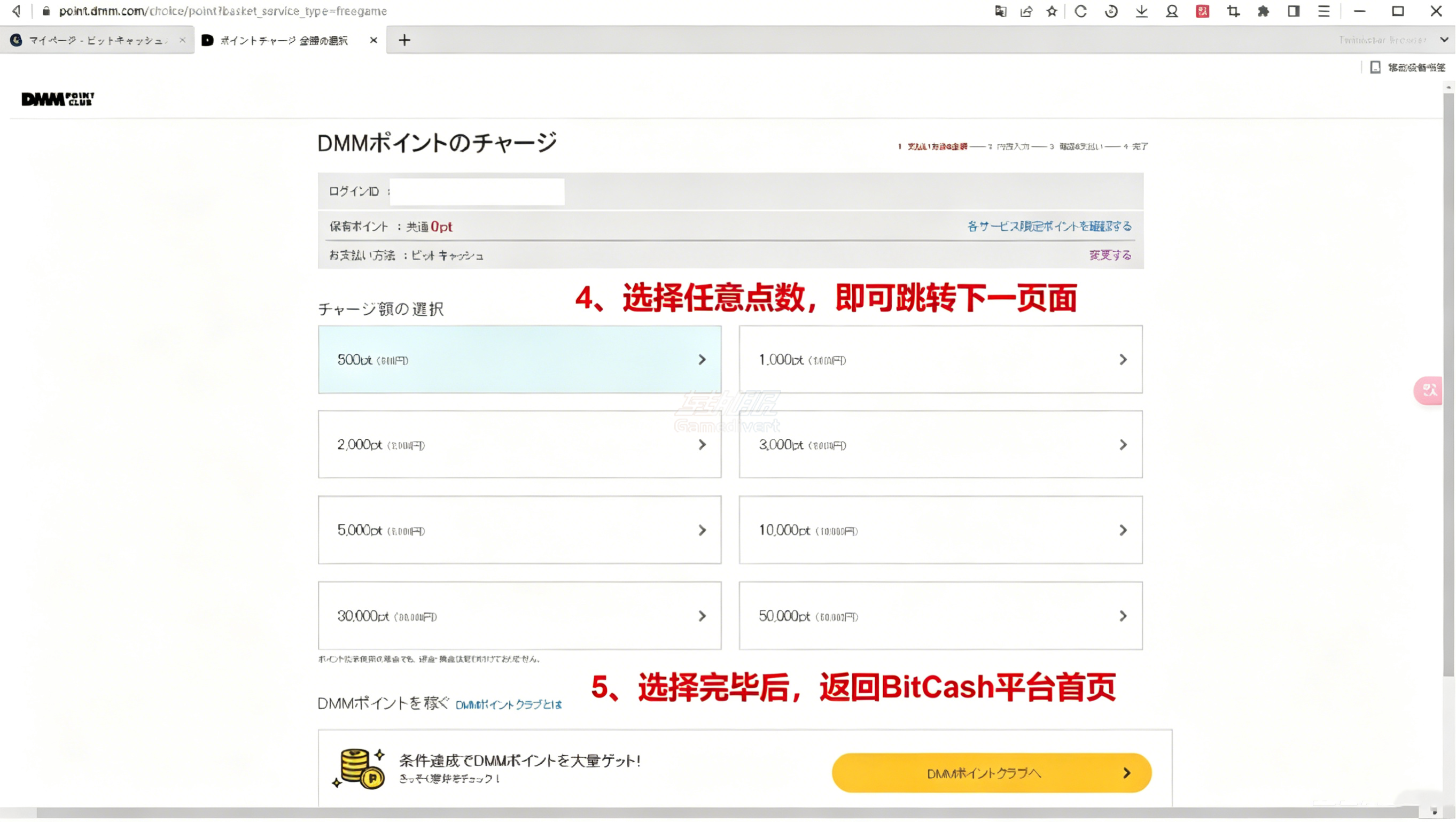Open the browser hamburger menu

(x=1325, y=11)
